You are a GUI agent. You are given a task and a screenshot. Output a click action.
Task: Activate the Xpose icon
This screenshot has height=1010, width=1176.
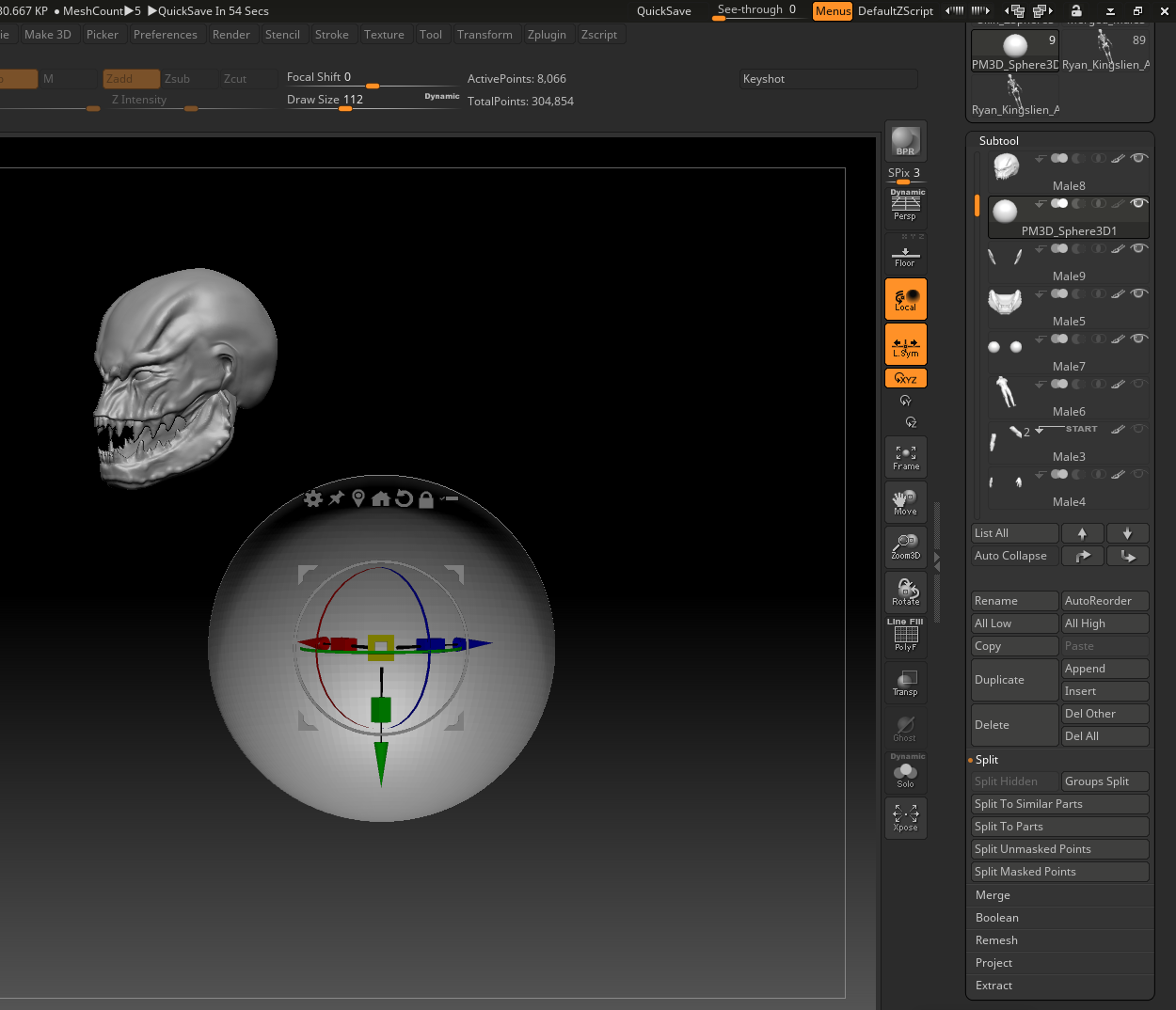pos(905,817)
